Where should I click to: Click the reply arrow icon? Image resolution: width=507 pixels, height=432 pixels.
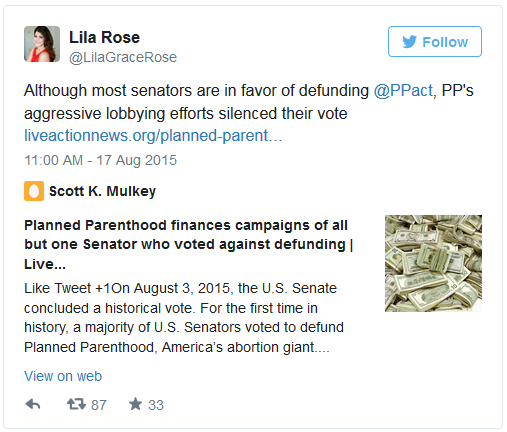tap(33, 404)
